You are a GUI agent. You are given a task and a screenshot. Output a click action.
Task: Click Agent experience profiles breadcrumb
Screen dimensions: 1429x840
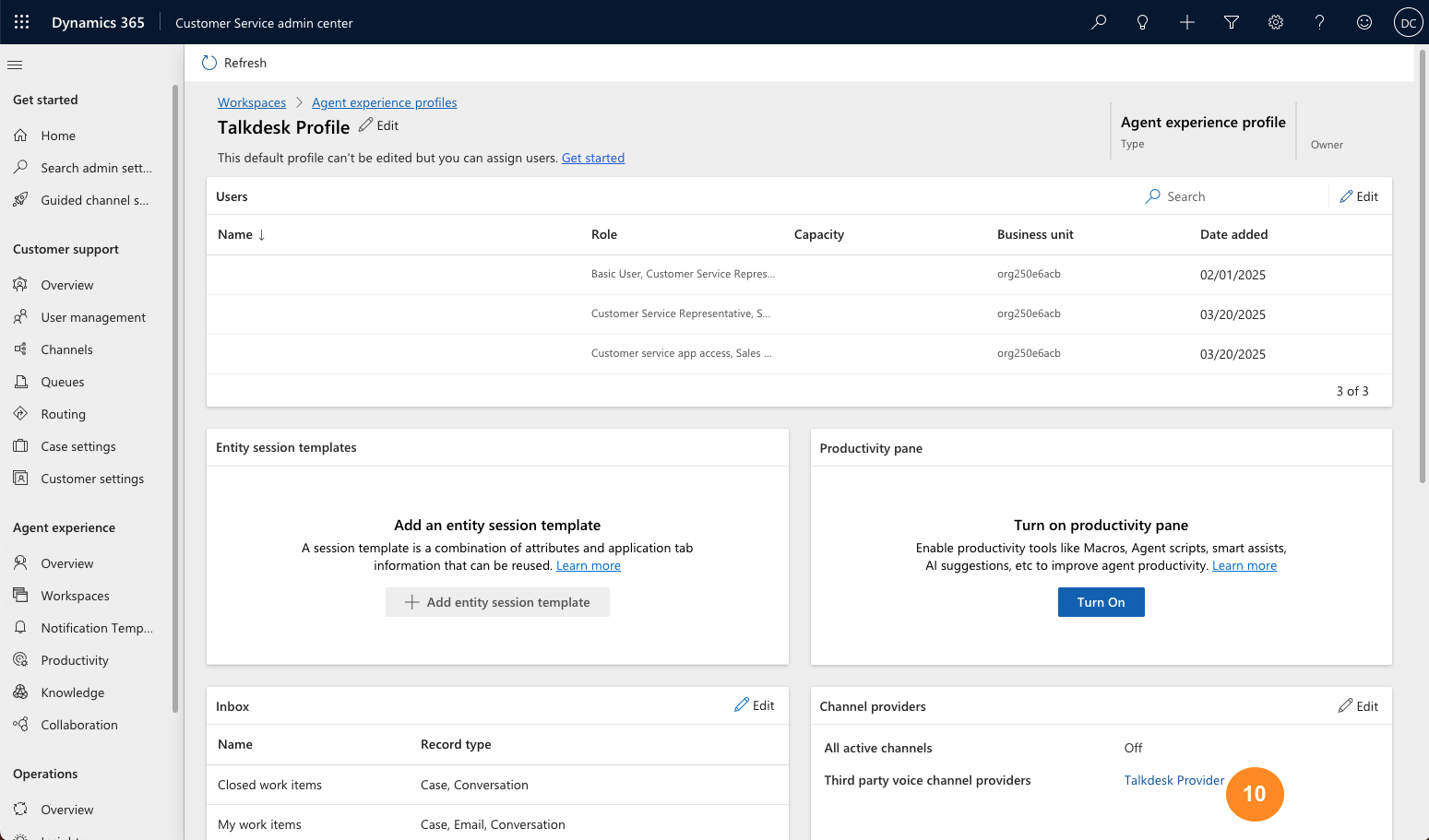384,102
